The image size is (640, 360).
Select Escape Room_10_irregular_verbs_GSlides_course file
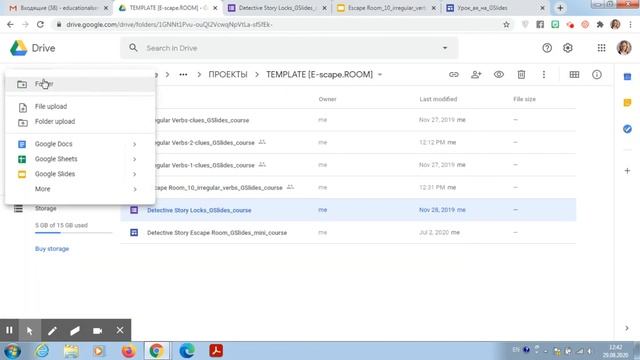348,187
